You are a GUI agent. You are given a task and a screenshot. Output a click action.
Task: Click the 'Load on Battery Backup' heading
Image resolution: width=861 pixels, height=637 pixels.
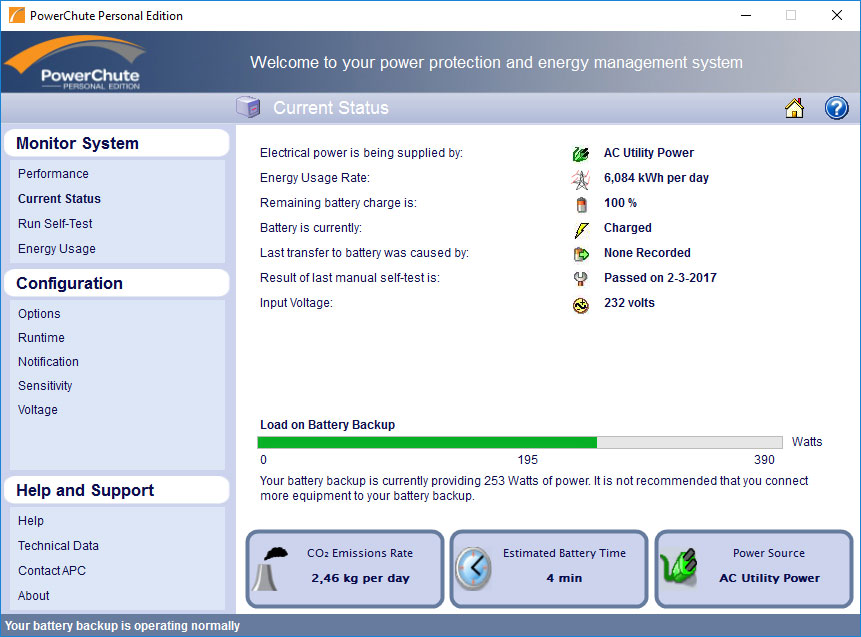coord(328,425)
